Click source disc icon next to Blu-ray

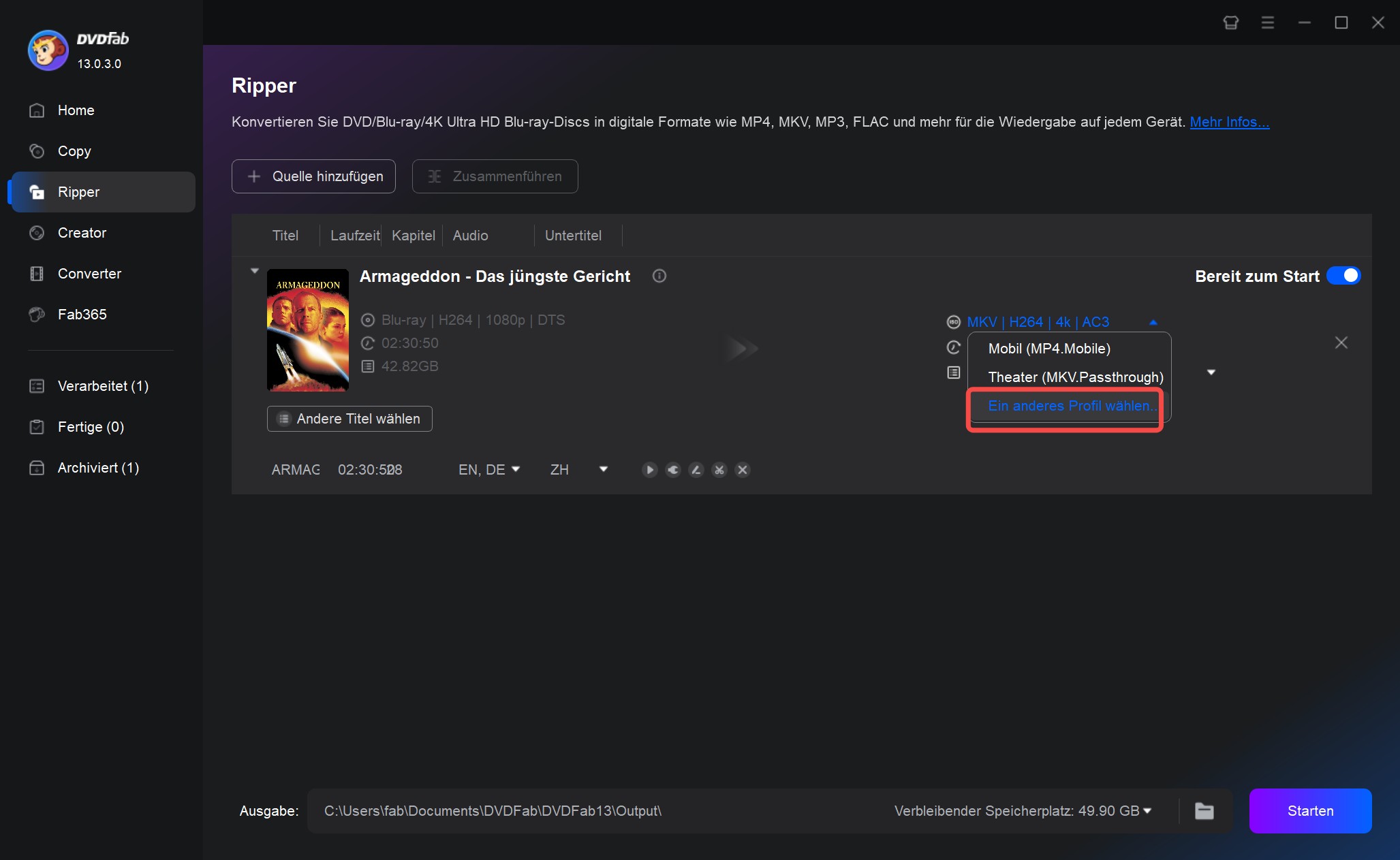368,320
